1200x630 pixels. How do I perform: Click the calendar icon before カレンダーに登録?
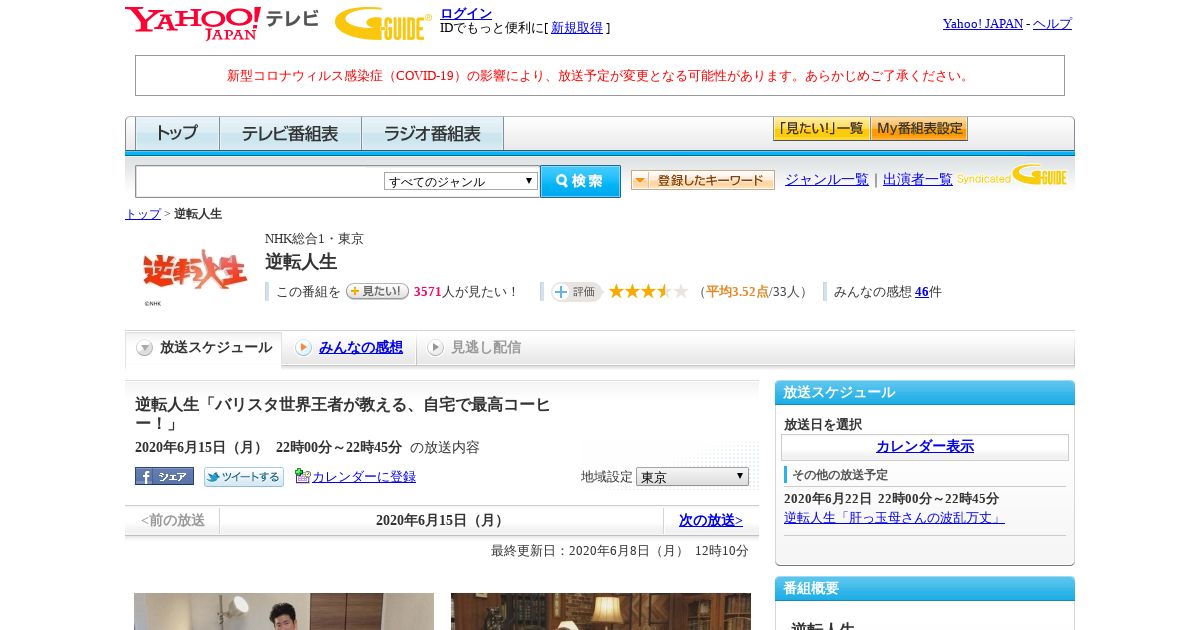tap(302, 476)
